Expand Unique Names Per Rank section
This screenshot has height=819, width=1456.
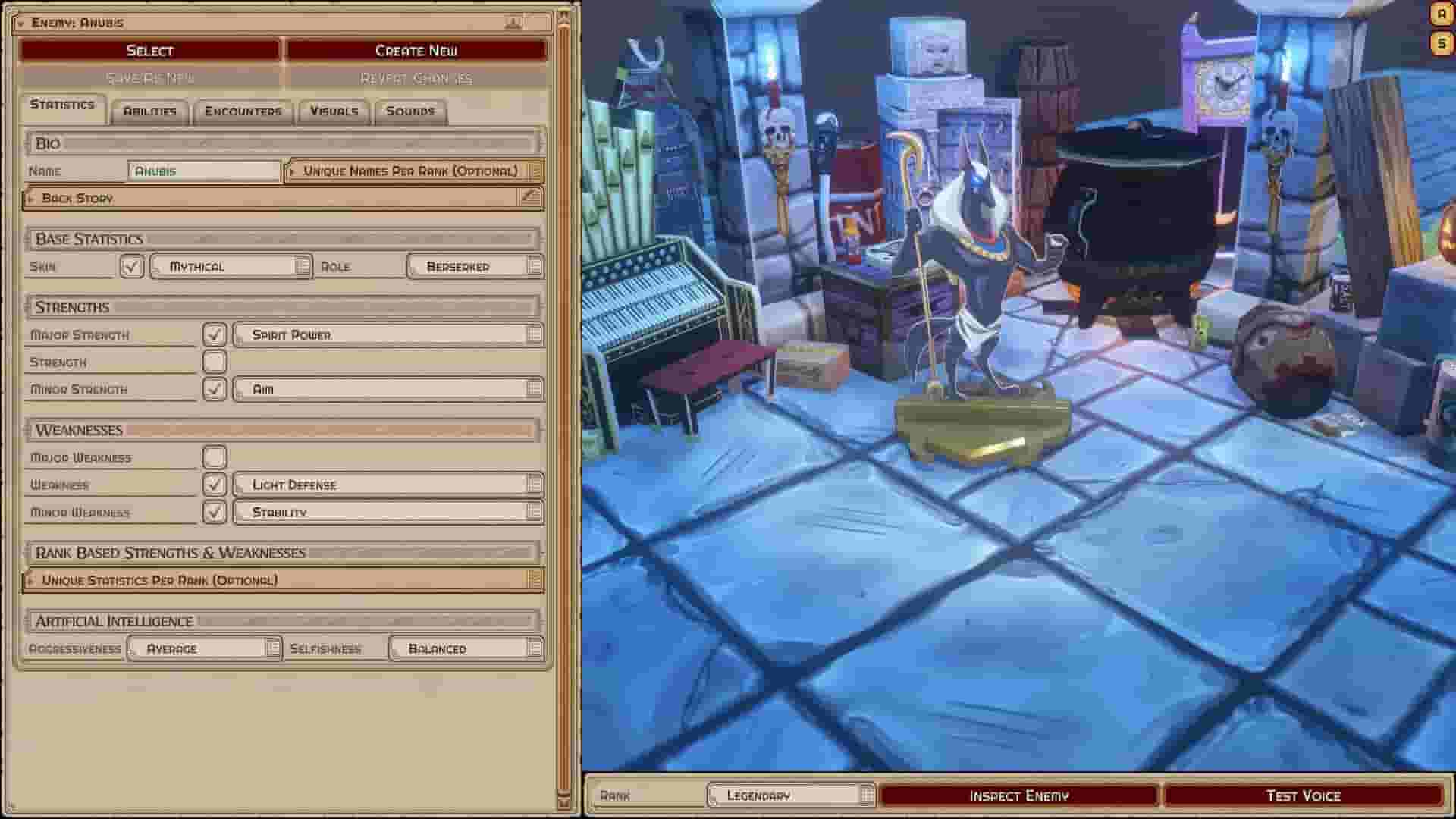pyautogui.click(x=413, y=171)
